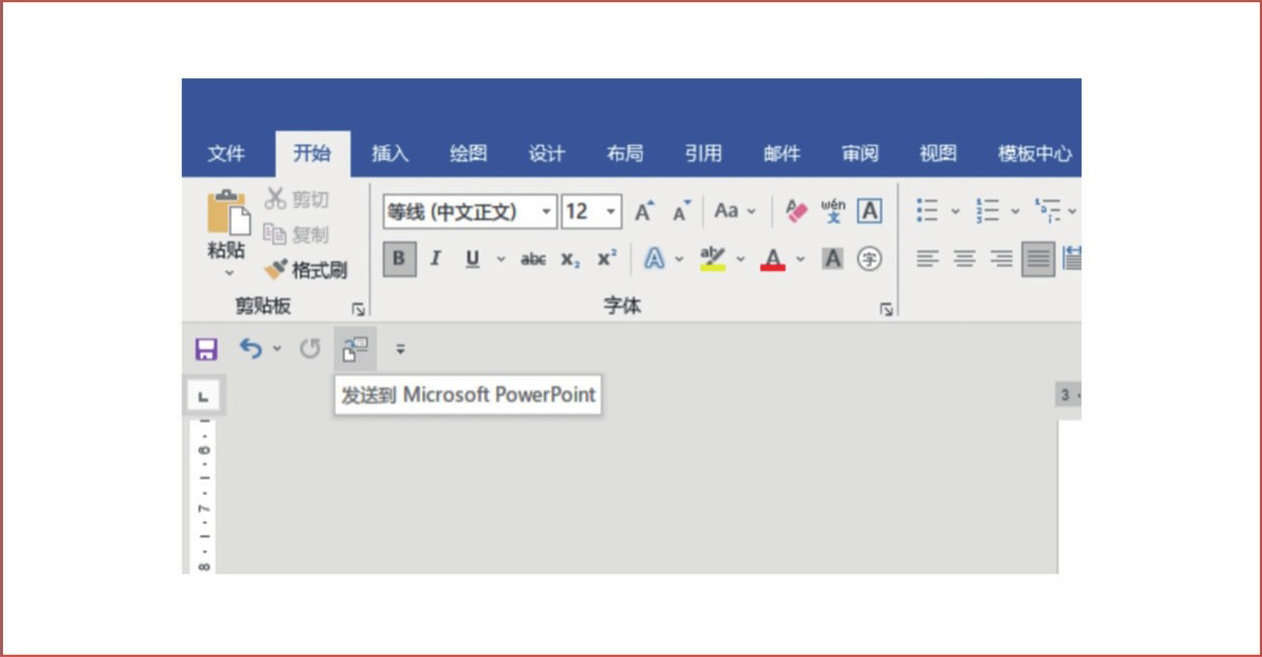Align text left
This screenshot has width=1262, height=657.
[x=928, y=259]
